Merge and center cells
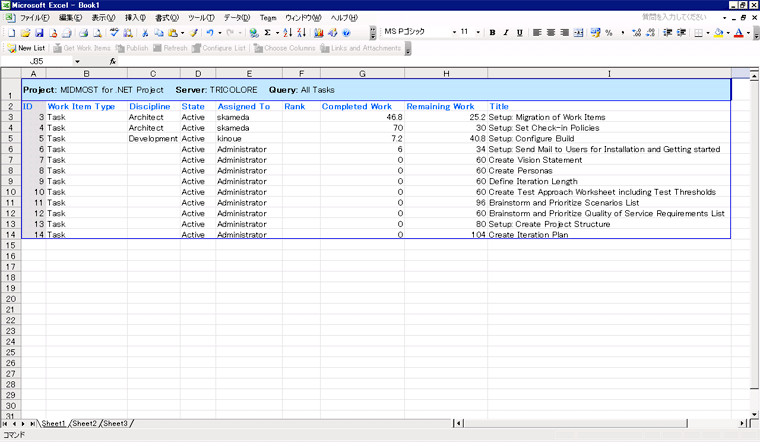 coord(578,32)
